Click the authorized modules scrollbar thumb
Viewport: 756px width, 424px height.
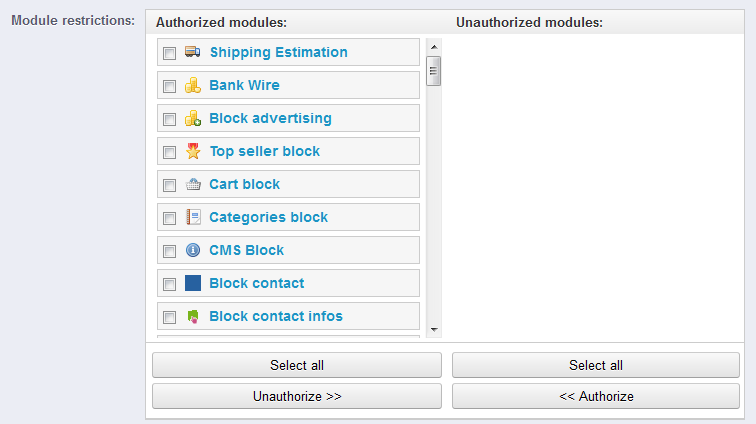[x=434, y=71]
